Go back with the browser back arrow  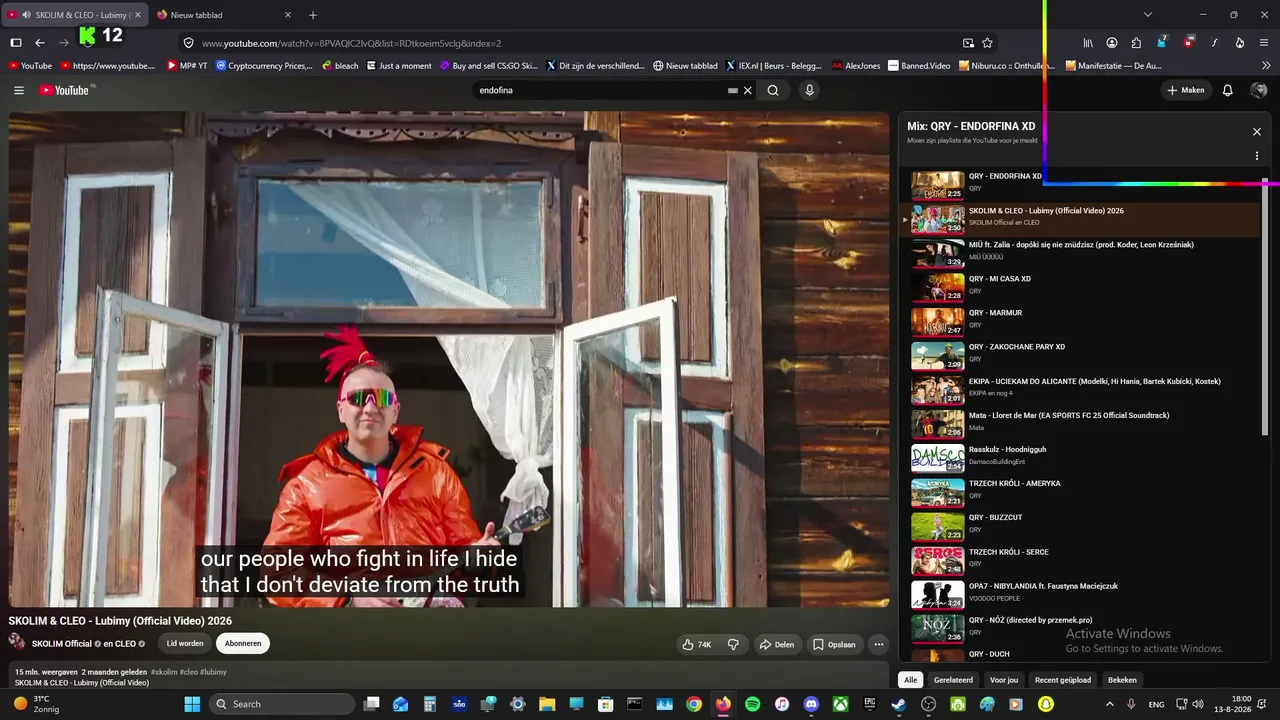40,43
